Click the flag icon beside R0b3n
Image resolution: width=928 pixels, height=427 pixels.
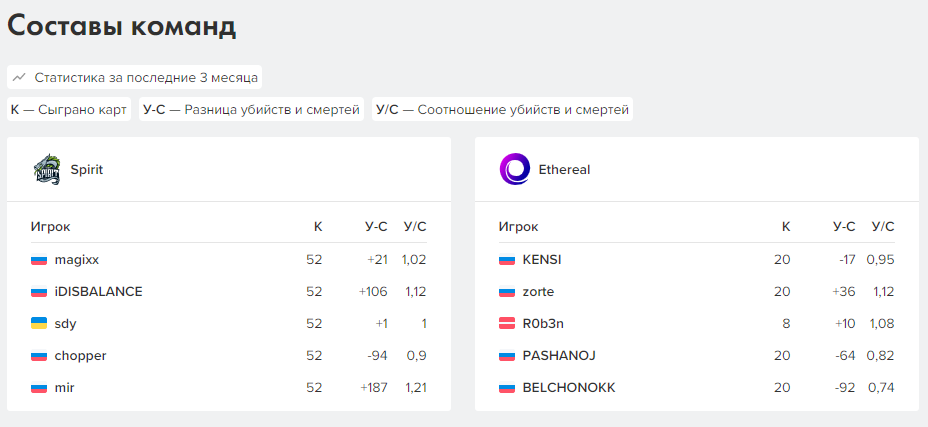(507, 324)
